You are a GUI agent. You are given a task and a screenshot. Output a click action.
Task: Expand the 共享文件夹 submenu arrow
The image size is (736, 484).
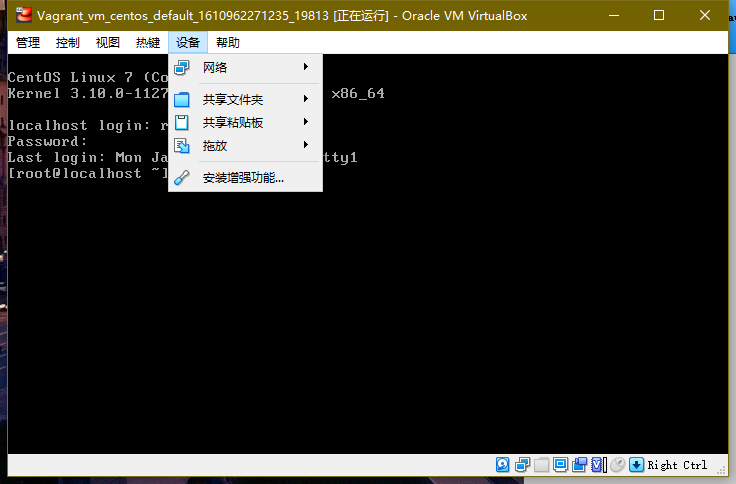point(306,99)
